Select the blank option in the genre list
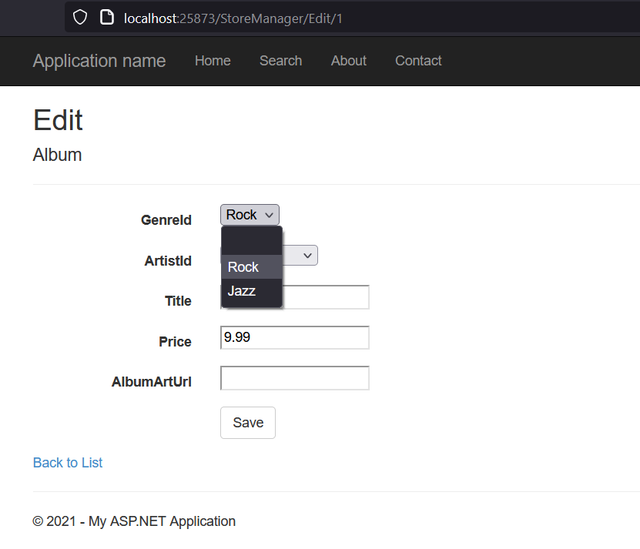Viewport: 640px width, 549px height. tap(252, 243)
